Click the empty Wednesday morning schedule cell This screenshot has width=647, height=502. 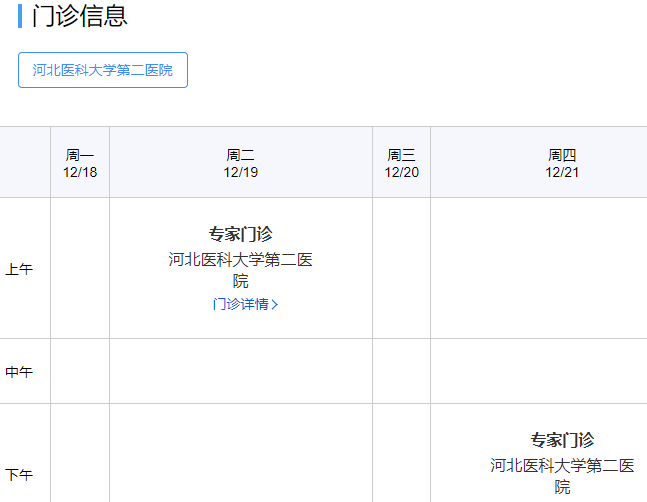coord(401,268)
